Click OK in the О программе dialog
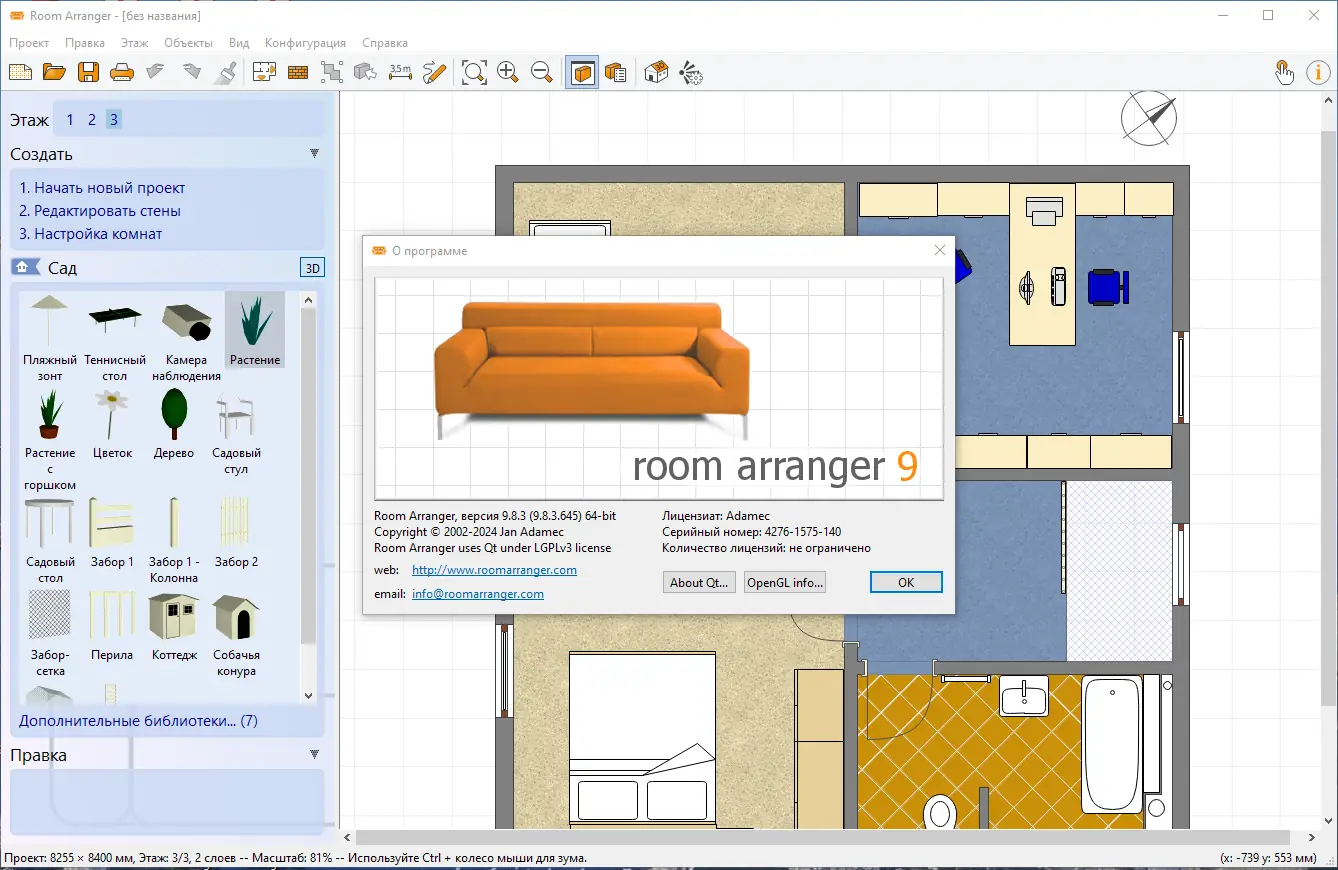This screenshot has width=1338, height=870. (x=906, y=582)
